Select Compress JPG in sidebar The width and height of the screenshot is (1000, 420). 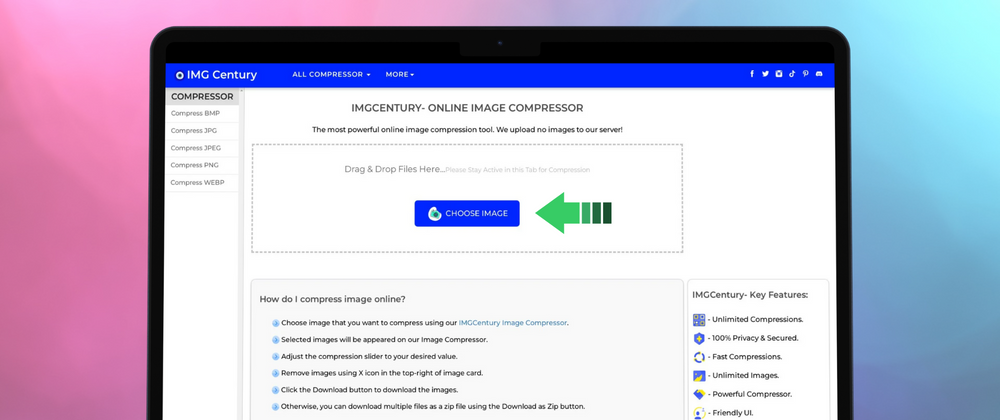coord(202,131)
